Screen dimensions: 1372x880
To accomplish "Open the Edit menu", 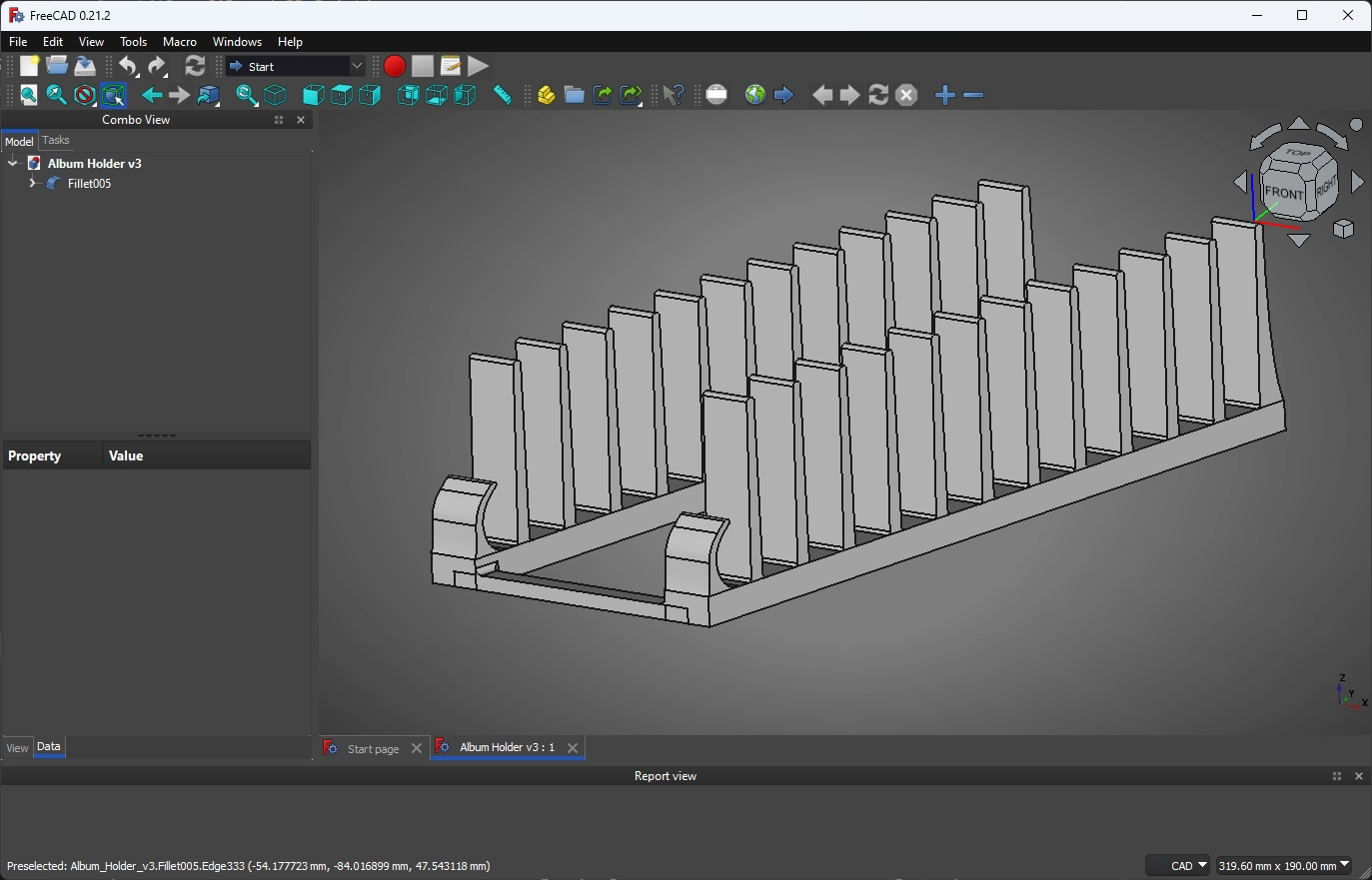I will [53, 42].
